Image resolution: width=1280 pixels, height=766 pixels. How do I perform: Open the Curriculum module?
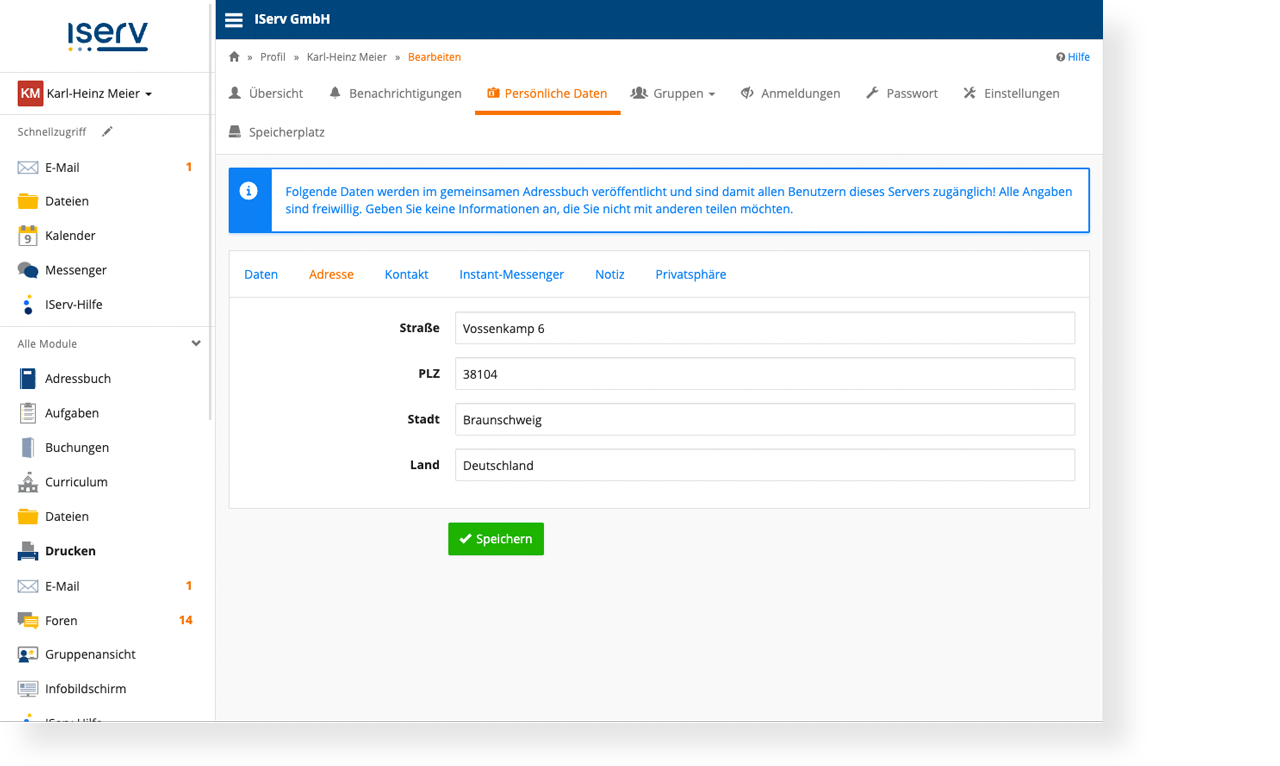[75, 482]
